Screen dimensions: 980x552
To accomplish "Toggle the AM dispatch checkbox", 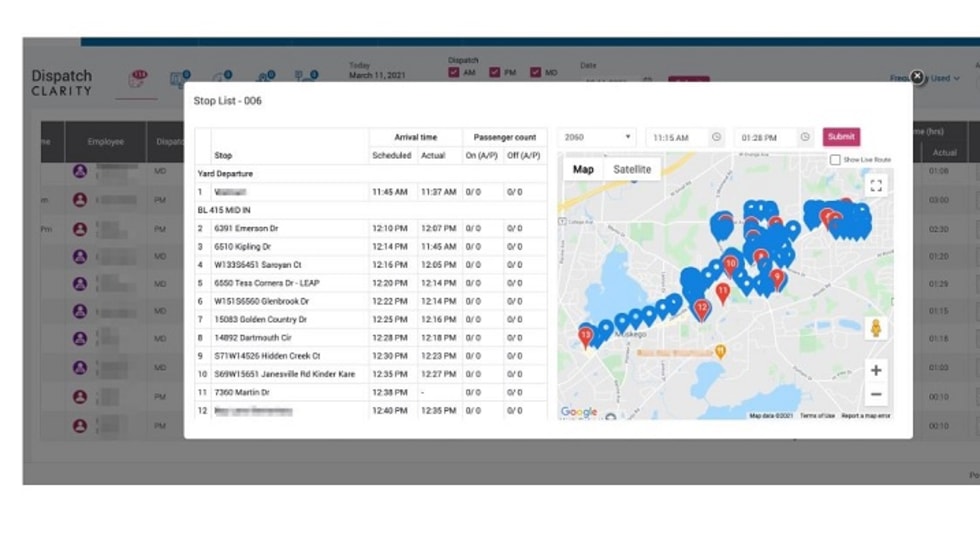I will point(455,73).
